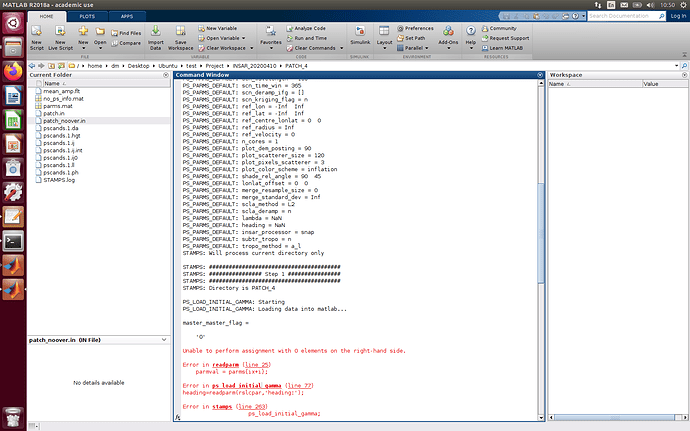The width and height of the screenshot is (690, 431).
Task: Expand Clear Workspace dropdown
Action: click(252, 48)
